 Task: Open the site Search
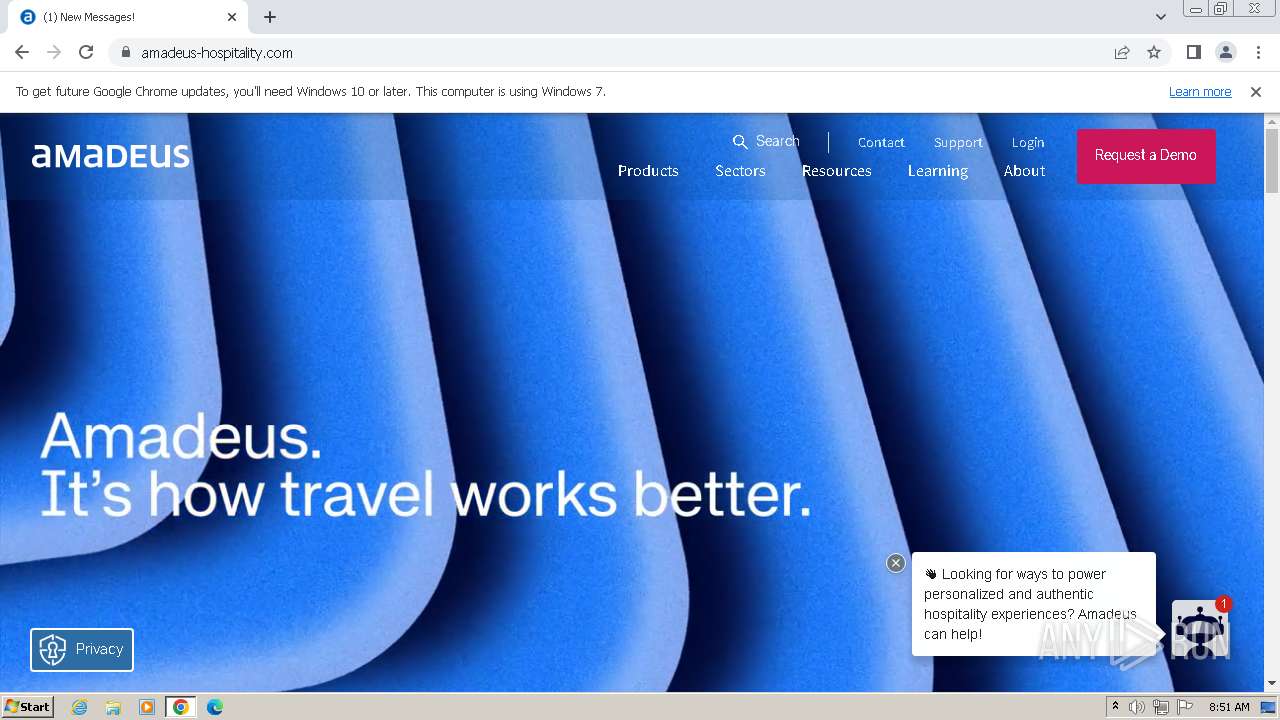(x=766, y=141)
